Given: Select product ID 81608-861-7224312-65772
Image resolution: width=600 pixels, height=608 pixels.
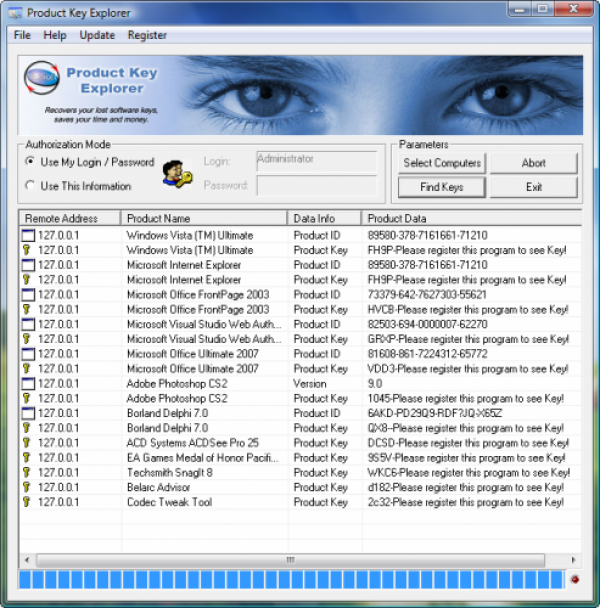Looking at the screenshot, I should click(427, 354).
